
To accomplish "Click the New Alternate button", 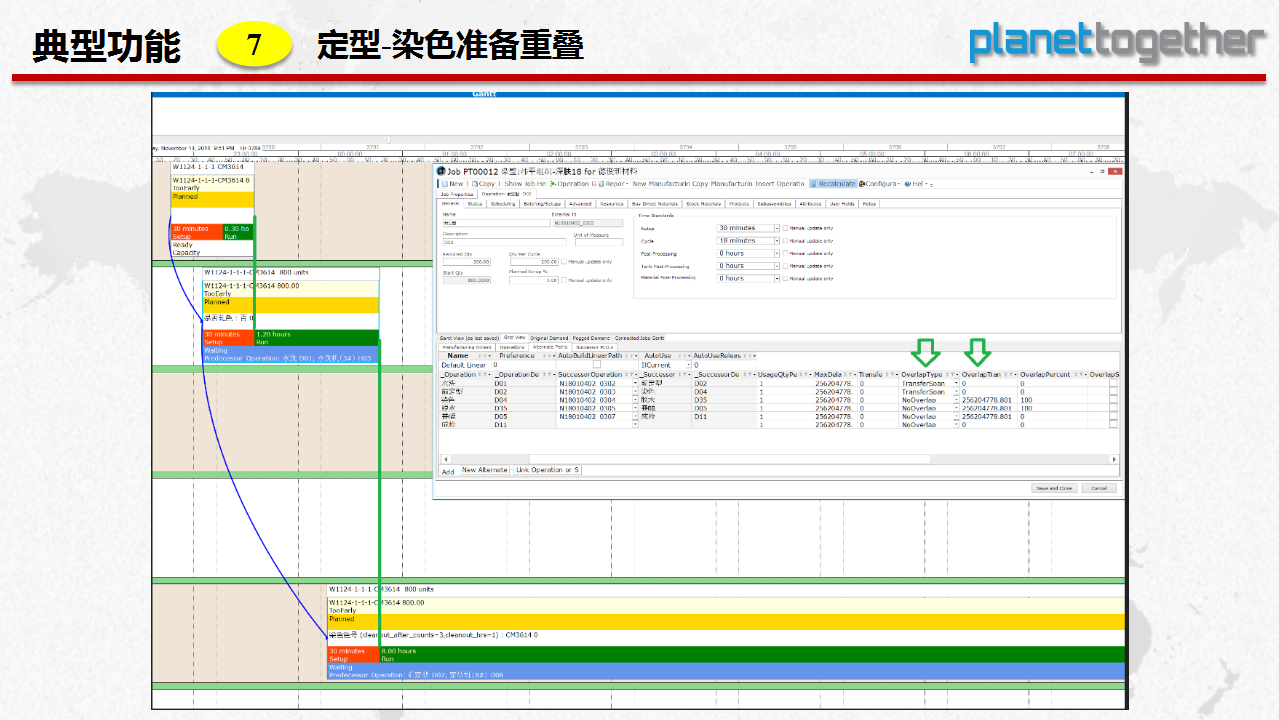I will point(483,470).
